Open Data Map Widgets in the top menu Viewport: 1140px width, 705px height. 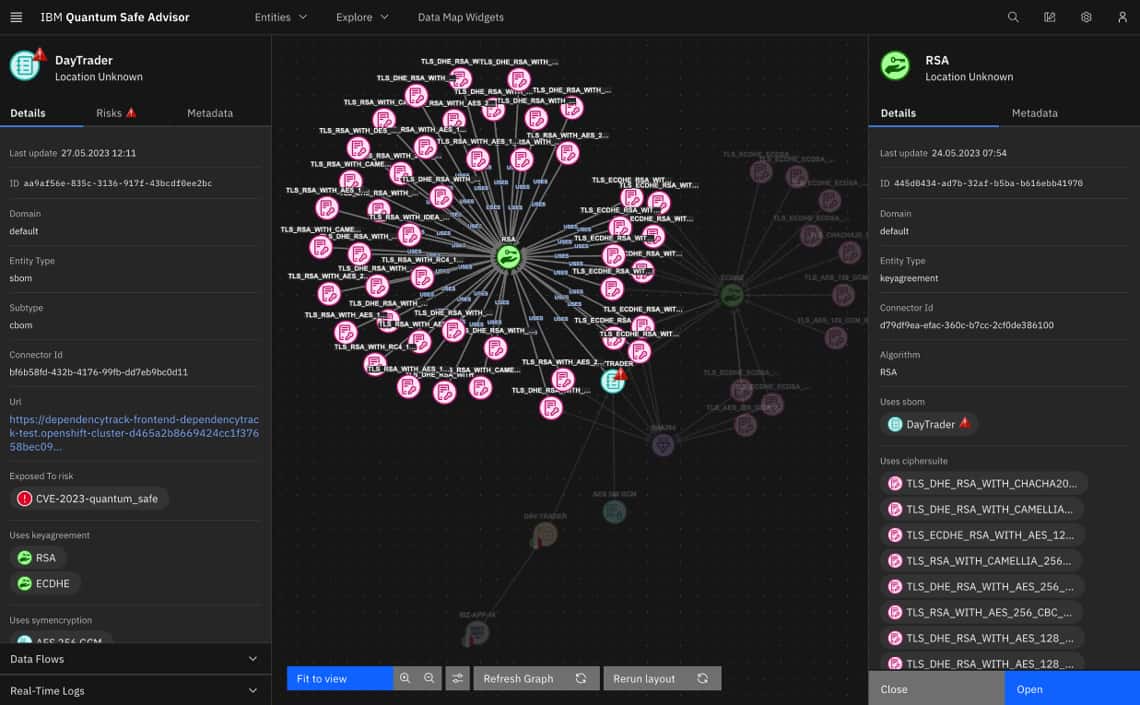460,17
